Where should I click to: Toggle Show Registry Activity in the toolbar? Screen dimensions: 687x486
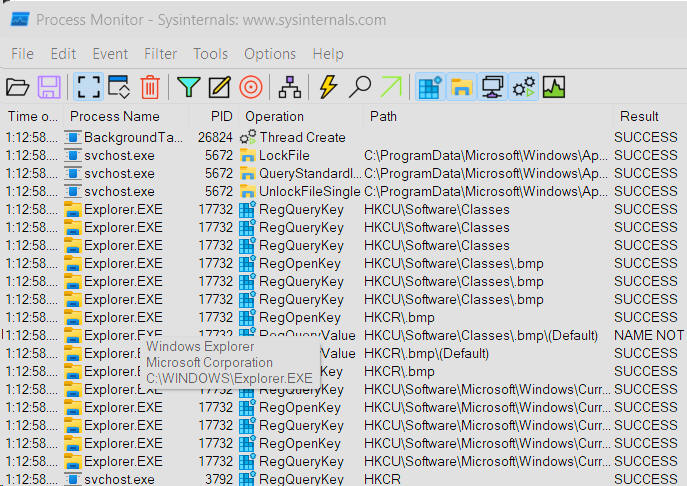(430, 87)
